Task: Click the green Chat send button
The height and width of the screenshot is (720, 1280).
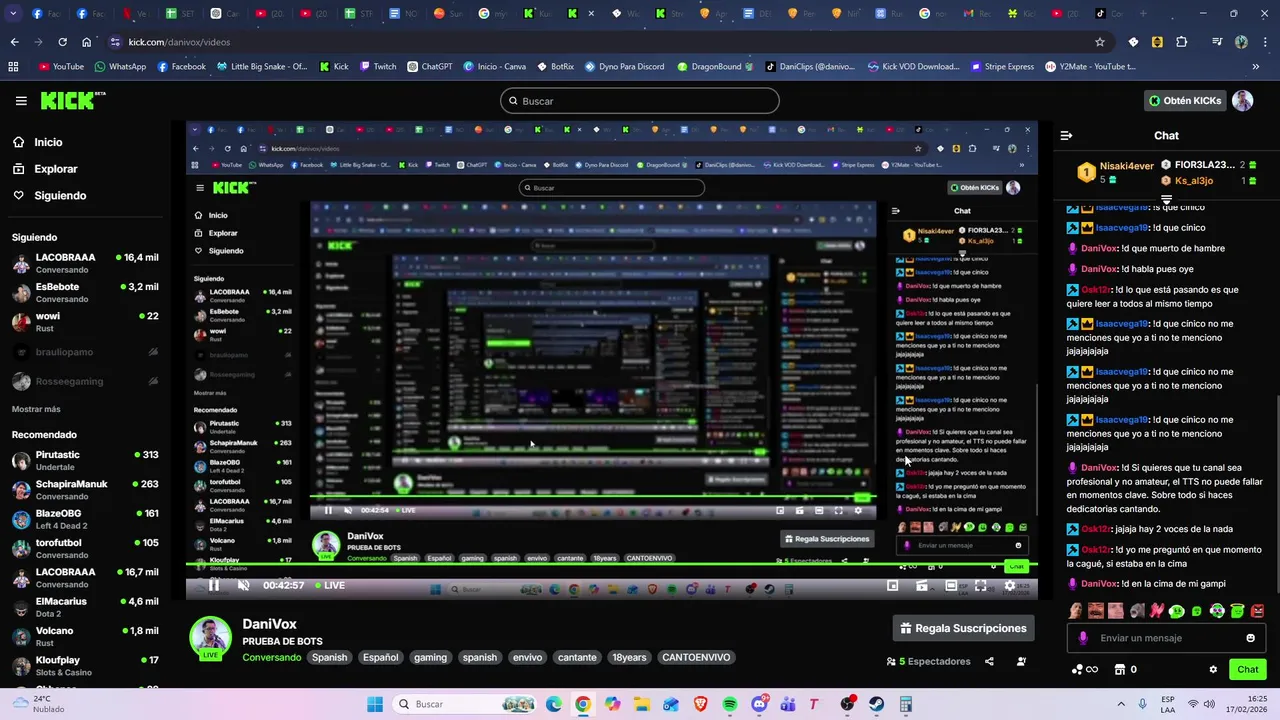Action: [1248, 670]
